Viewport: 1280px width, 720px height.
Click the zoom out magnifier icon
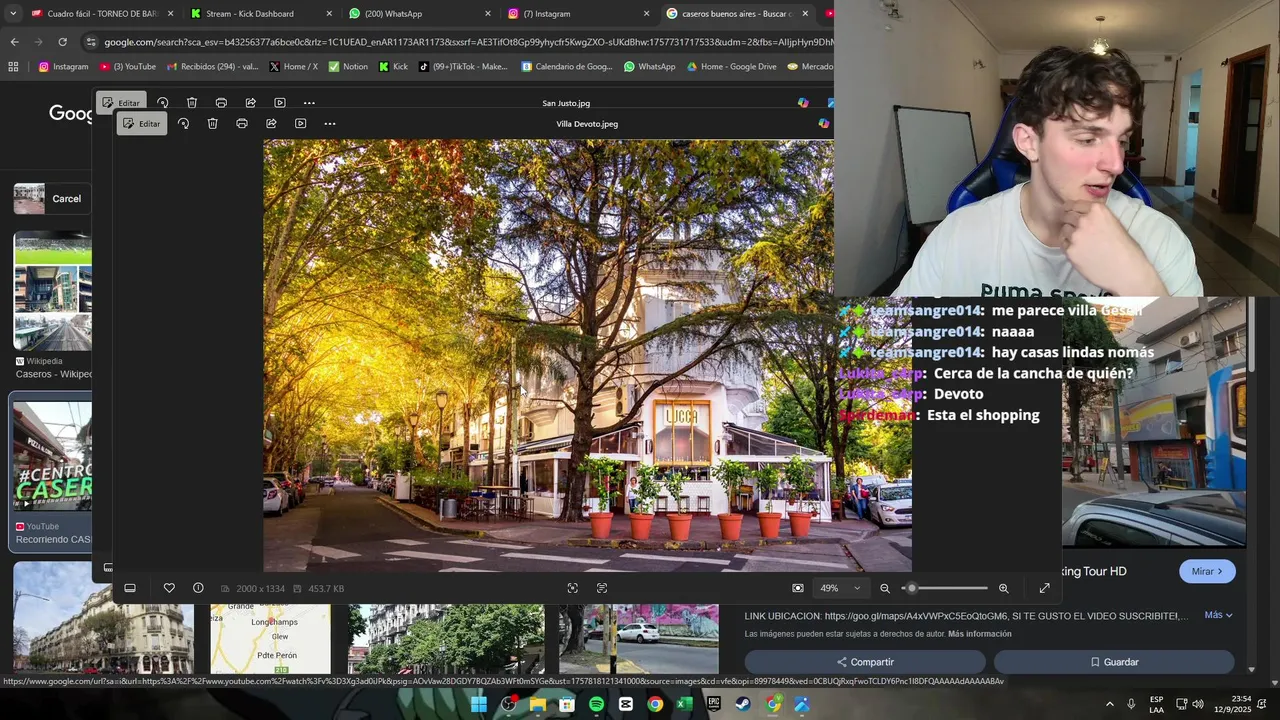click(885, 589)
